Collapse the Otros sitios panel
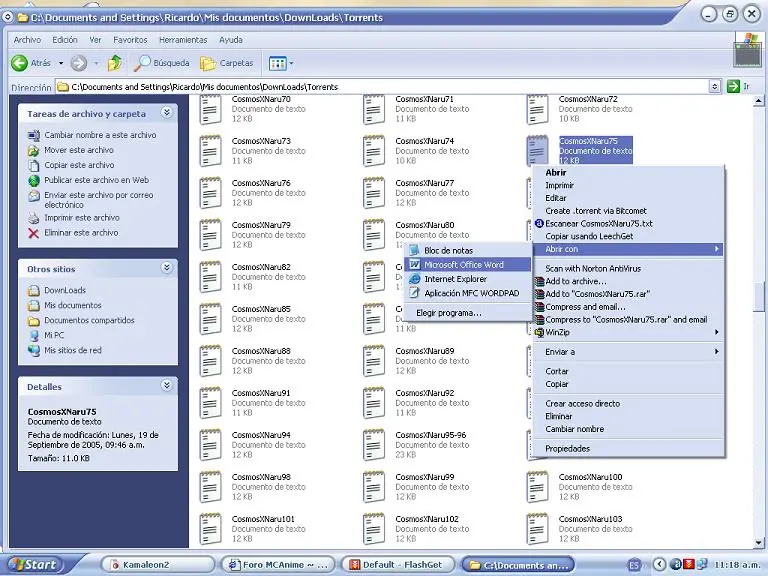This screenshot has width=768, height=576. pos(167,268)
